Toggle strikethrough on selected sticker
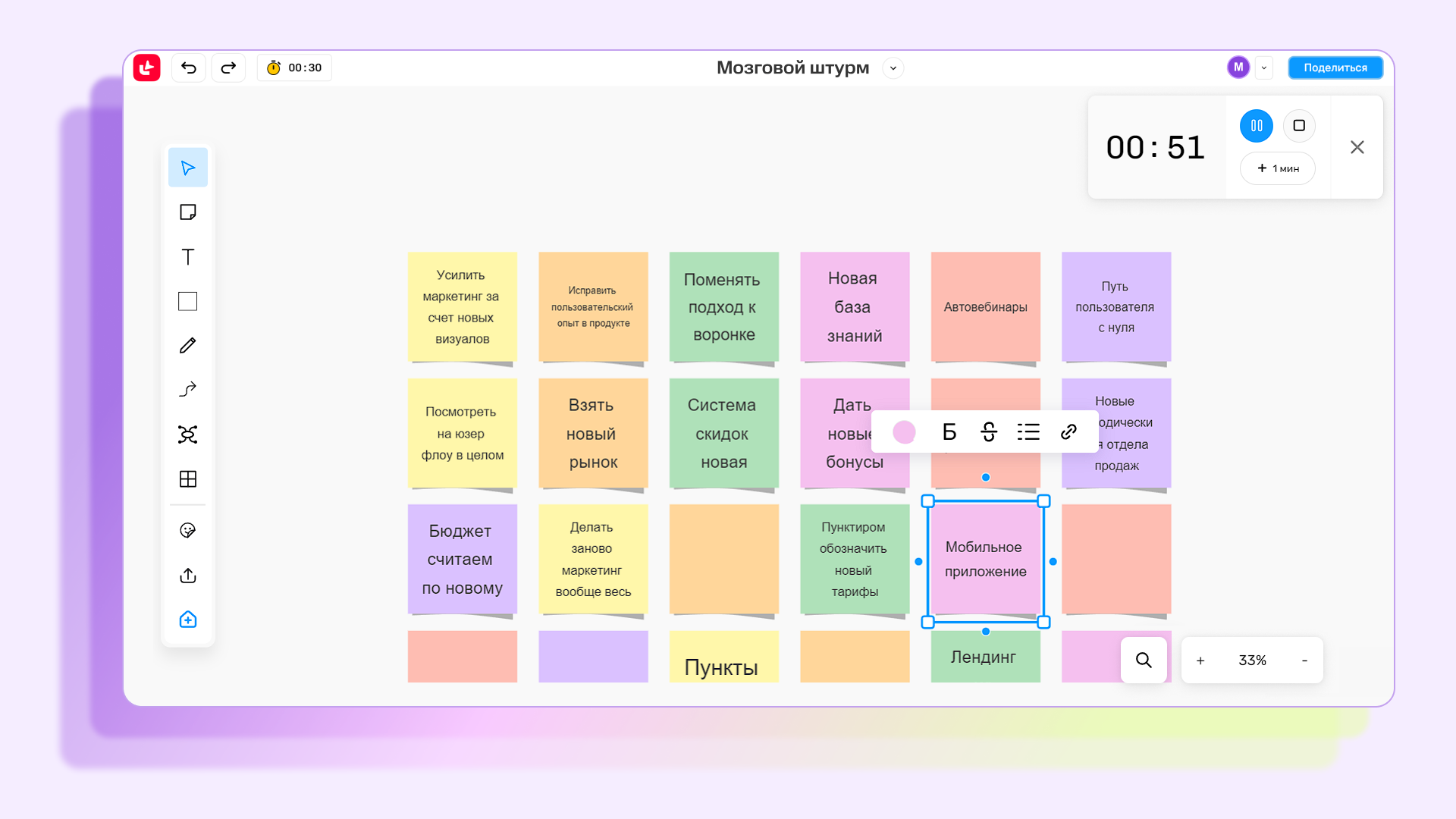Viewport: 1456px width, 819px height. [989, 432]
